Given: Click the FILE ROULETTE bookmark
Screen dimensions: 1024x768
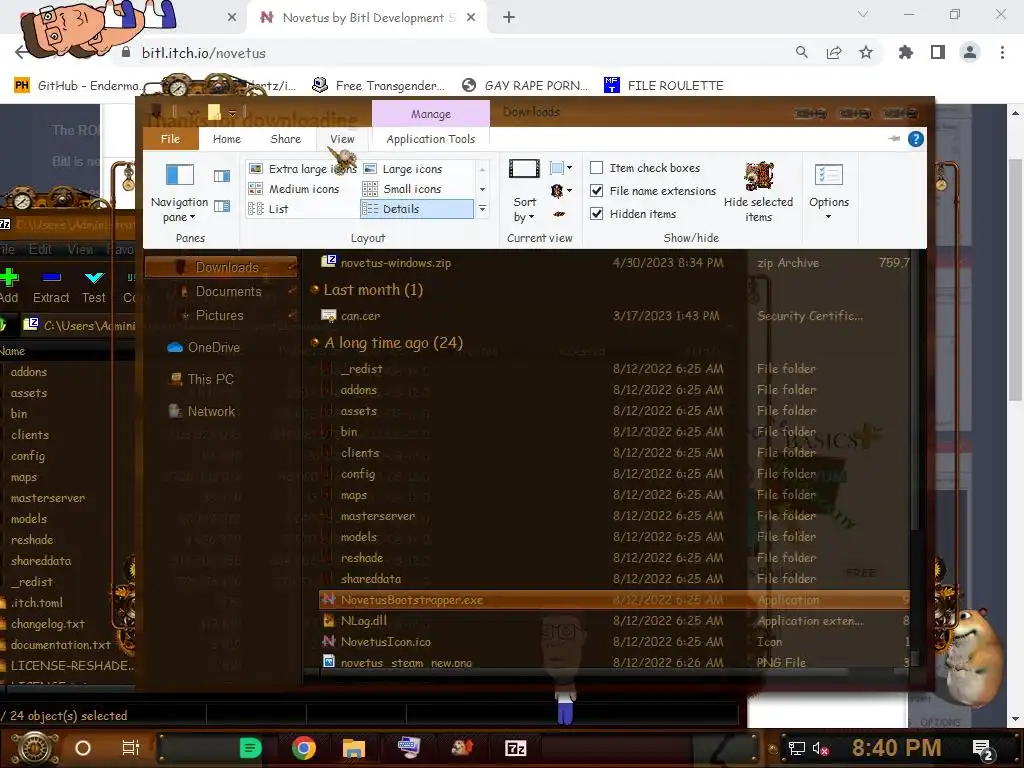Looking at the screenshot, I should point(664,85).
